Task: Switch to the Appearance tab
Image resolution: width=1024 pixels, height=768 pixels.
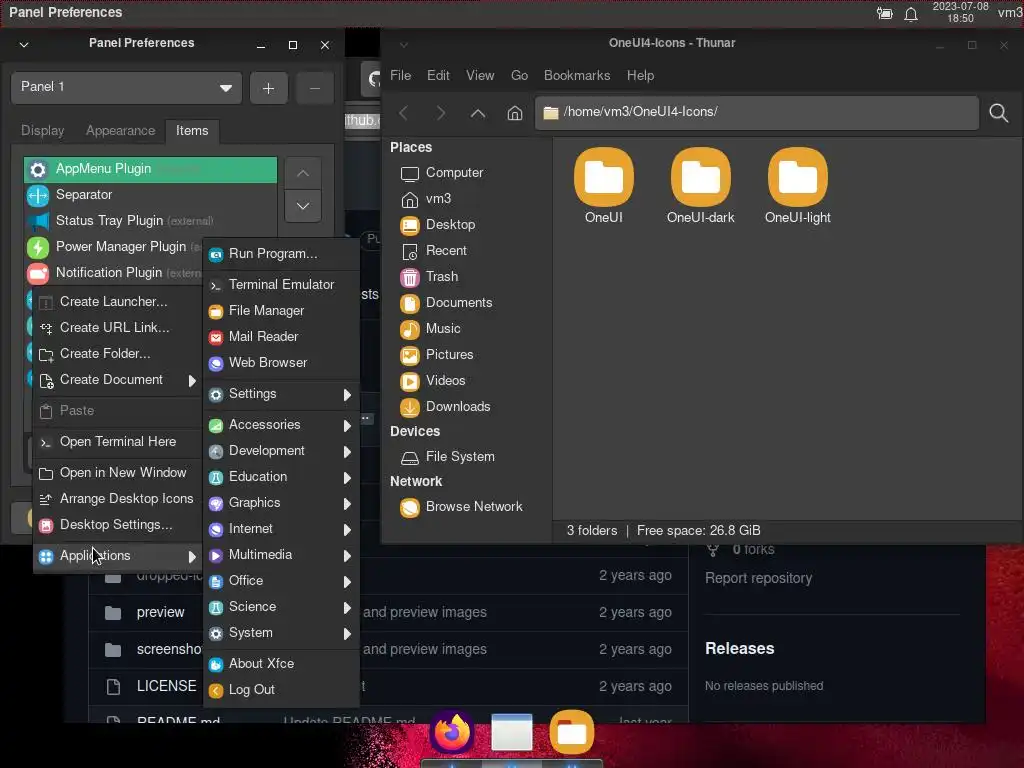Action: click(x=120, y=131)
